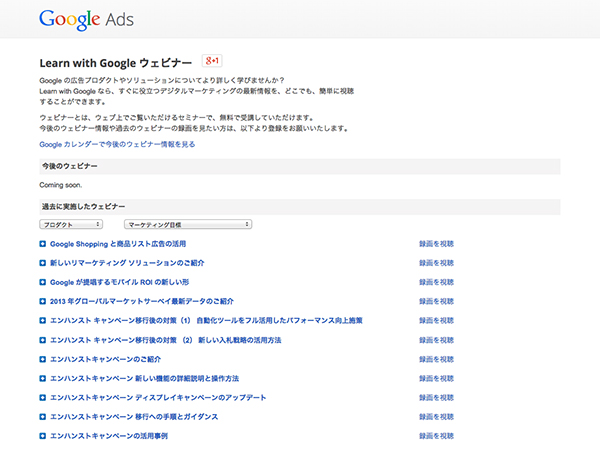Open the マーケティング目標 dropdown filter
Screen dimensions: 600x450
pyautogui.click(x=188, y=224)
